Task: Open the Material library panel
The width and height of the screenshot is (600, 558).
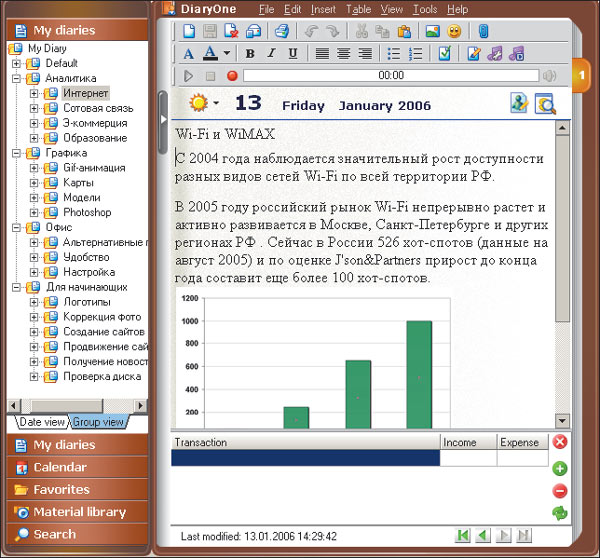Action: (78, 512)
